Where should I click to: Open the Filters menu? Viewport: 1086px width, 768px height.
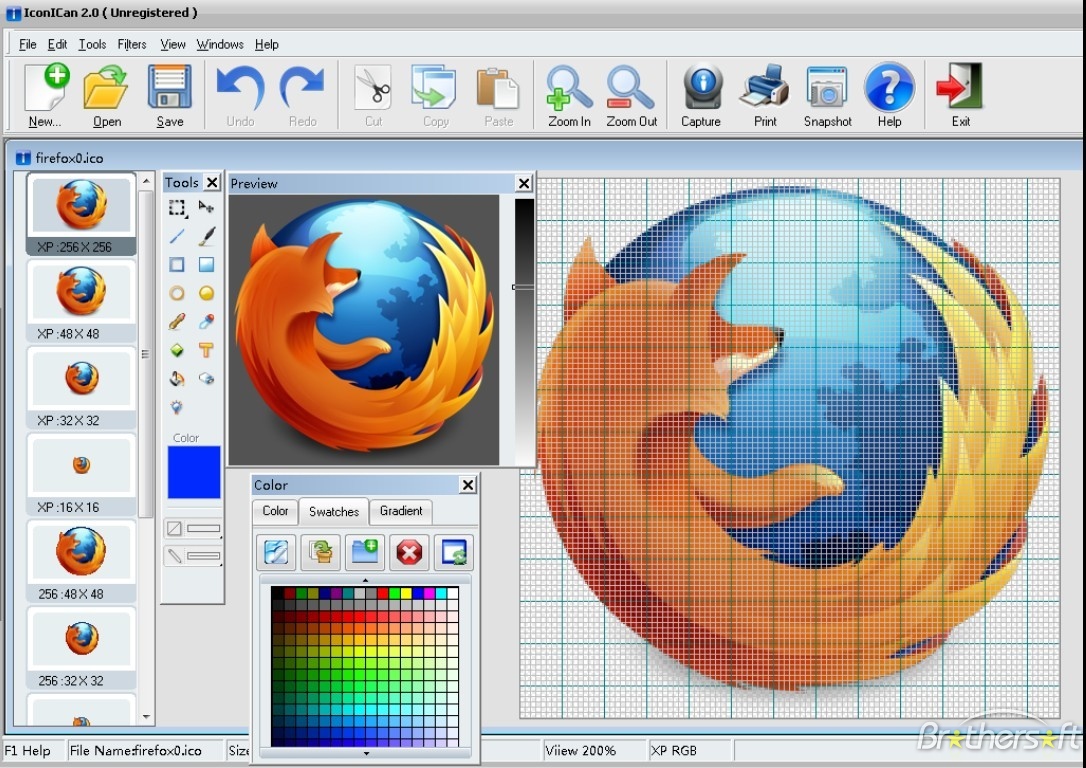coord(131,44)
